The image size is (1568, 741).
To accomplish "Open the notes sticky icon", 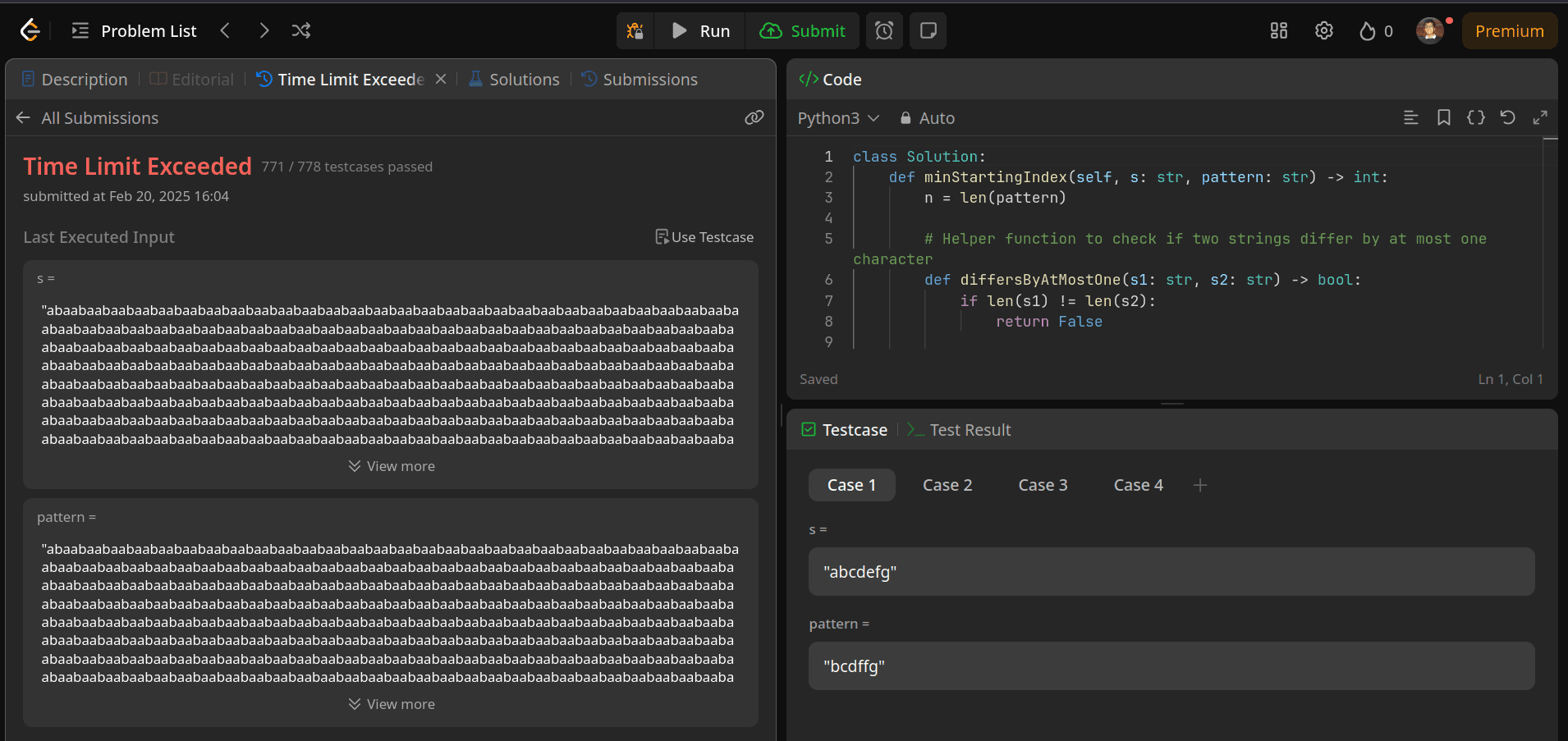I will pyautogui.click(x=928, y=31).
